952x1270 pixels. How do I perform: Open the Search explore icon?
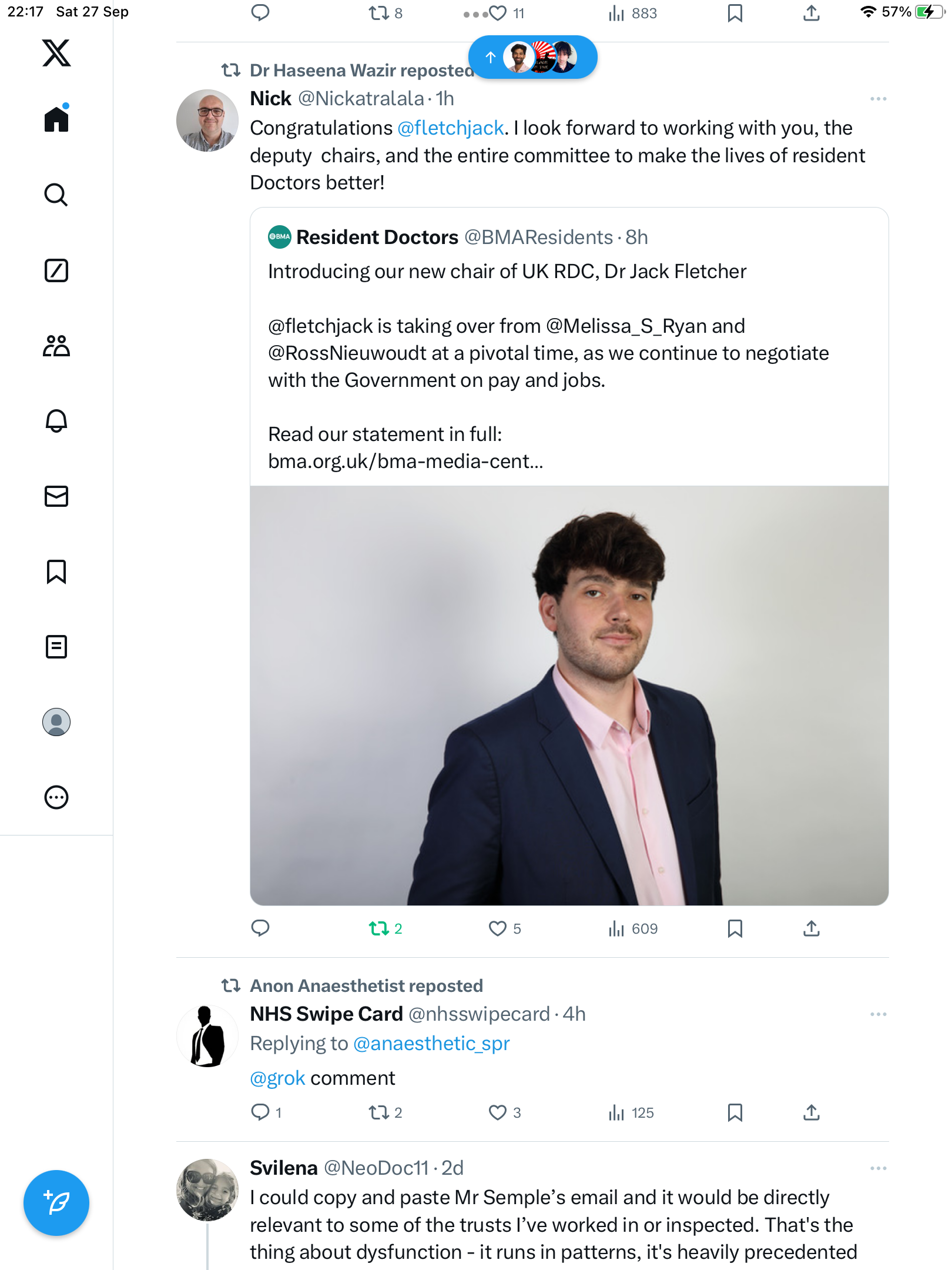click(x=56, y=195)
